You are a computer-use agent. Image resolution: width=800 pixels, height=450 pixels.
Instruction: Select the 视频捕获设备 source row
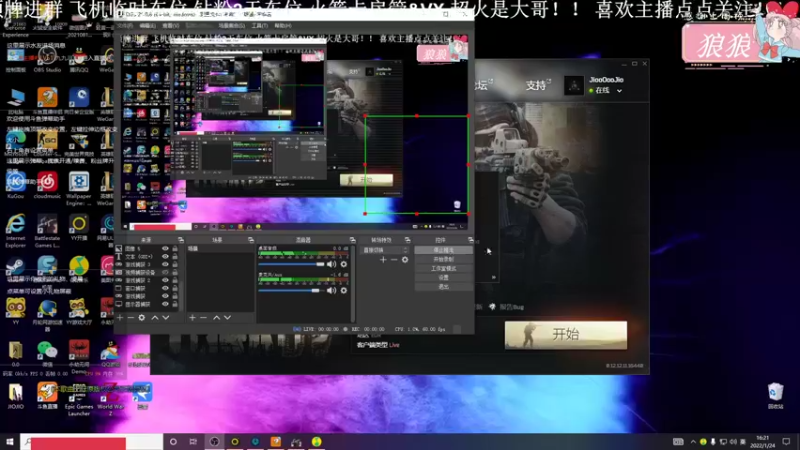[x=147, y=272]
